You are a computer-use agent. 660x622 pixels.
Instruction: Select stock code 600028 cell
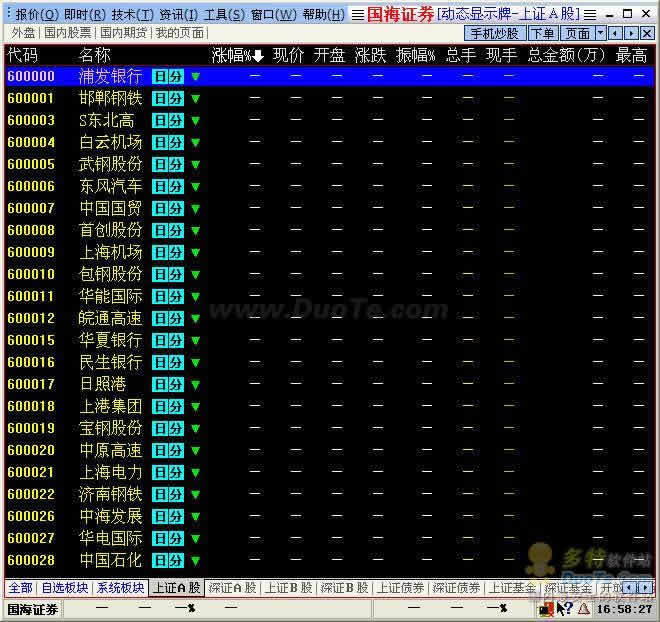(x=31, y=560)
